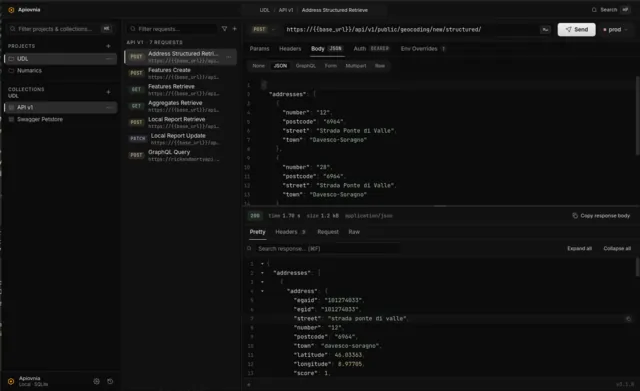Image resolution: width=640 pixels, height=391 pixels.
Task: Open the Local Report Retrieve request
Action: [180, 122]
